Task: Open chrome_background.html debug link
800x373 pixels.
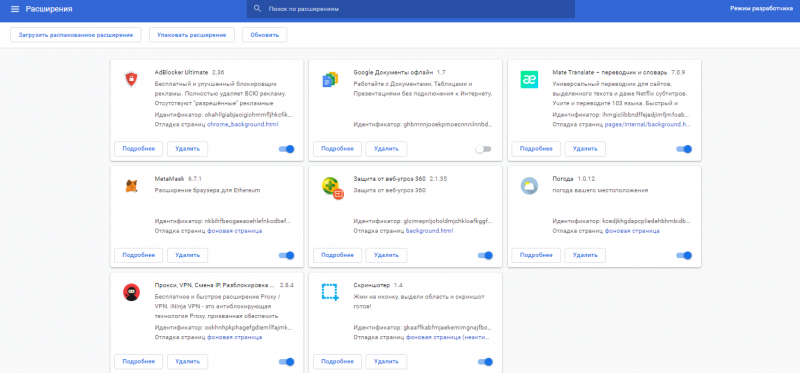Action: click(243, 124)
